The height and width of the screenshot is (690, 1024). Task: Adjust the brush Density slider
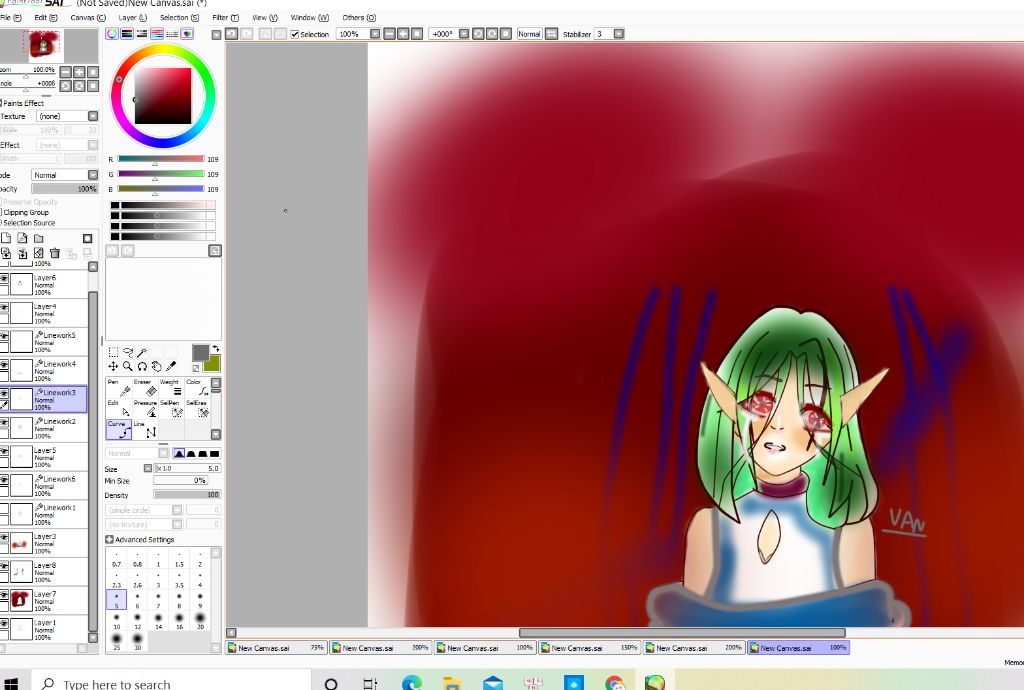click(187, 495)
